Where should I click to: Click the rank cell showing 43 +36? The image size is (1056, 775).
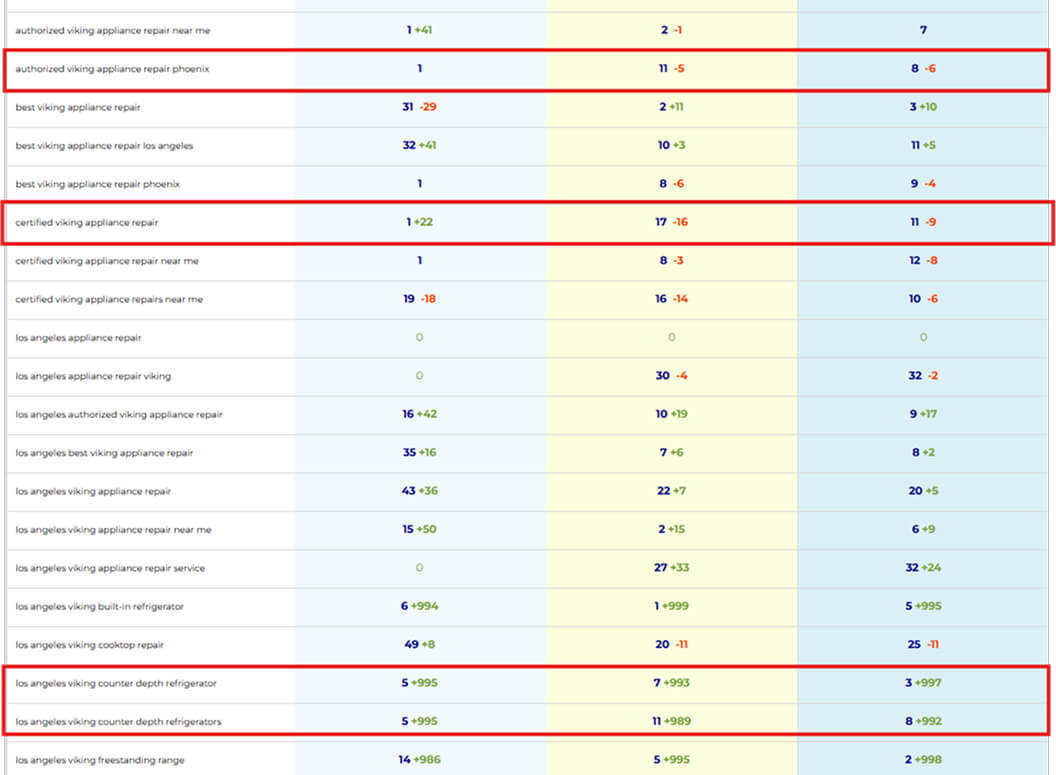click(419, 491)
